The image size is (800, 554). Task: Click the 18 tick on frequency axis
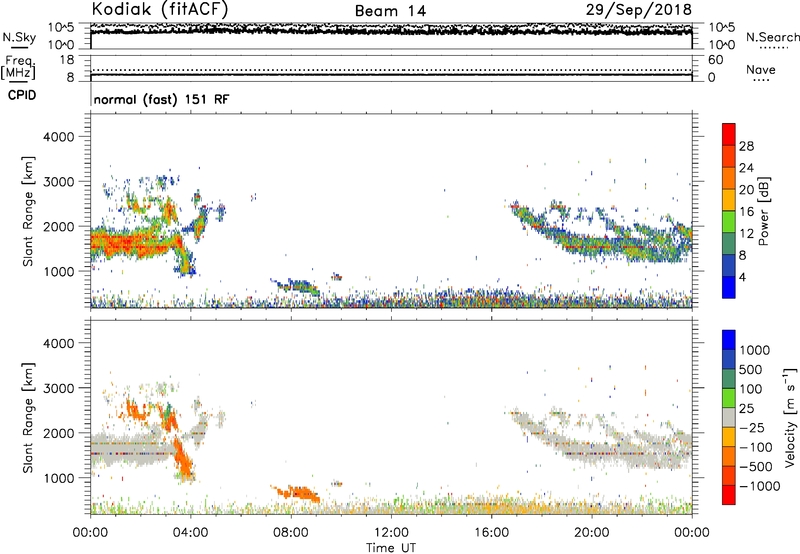[x=67, y=60]
